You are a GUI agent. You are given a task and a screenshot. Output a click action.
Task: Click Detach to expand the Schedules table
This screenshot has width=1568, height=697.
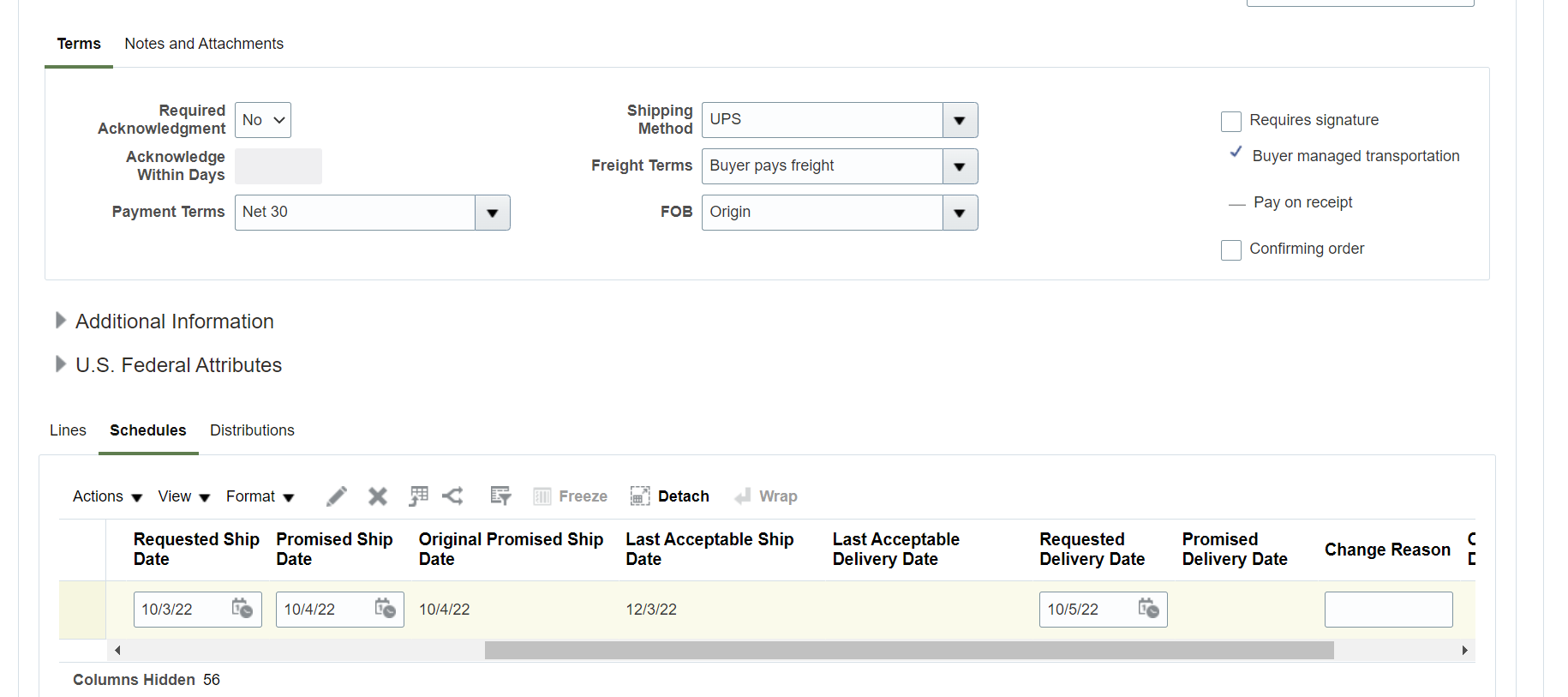(670, 496)
